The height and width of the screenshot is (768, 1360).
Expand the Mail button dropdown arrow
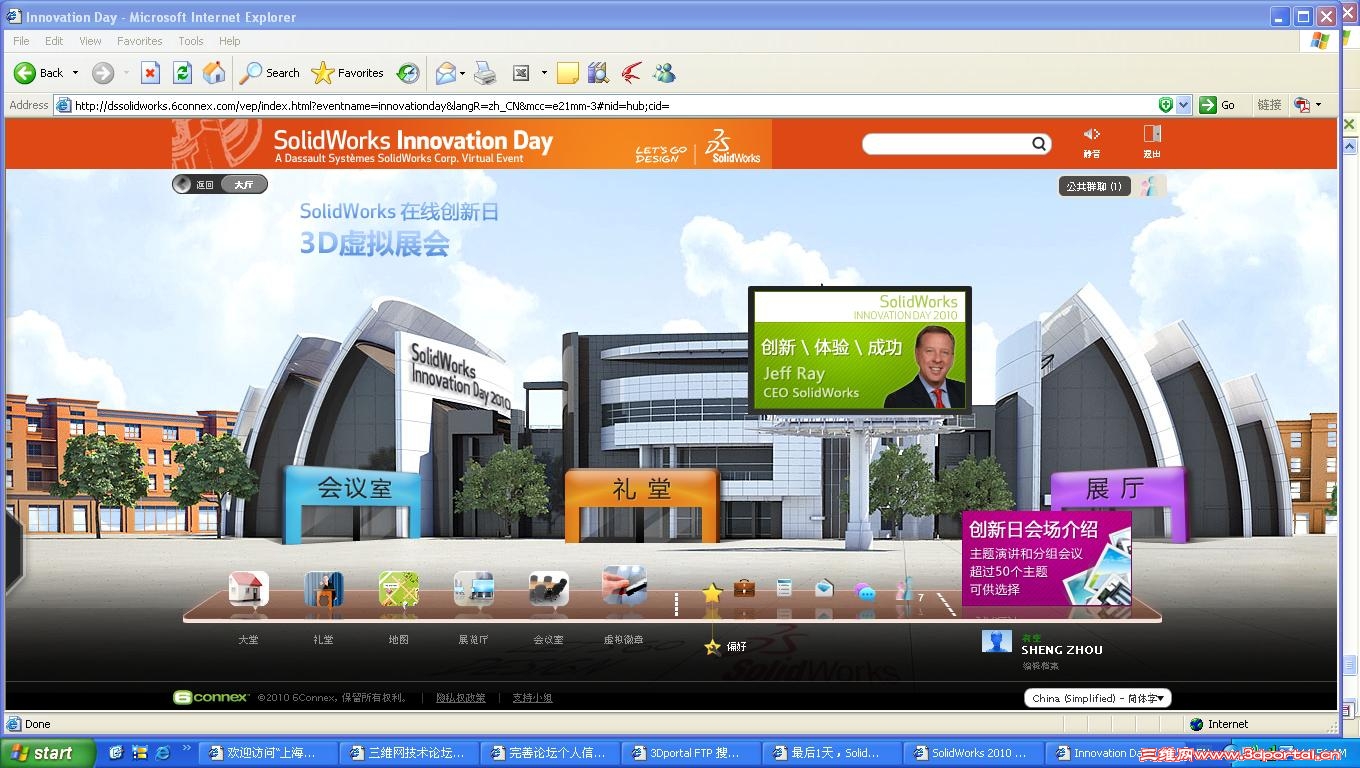click(462, 73)
